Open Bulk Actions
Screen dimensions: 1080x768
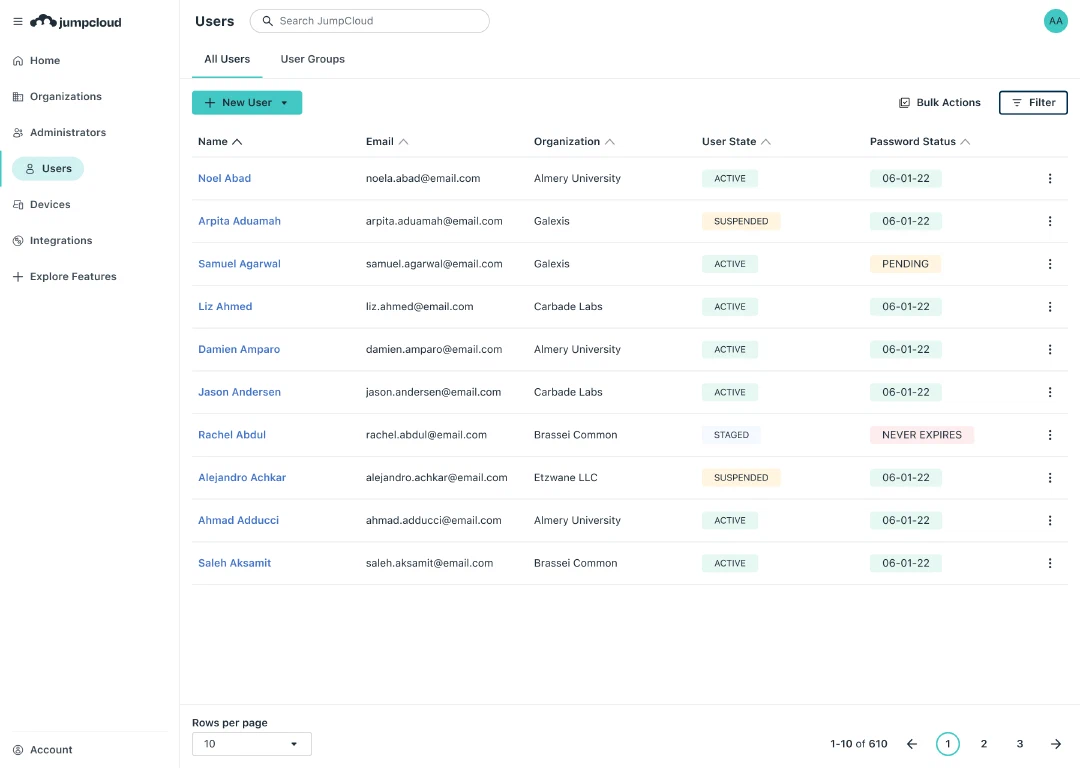pos(939,103)
